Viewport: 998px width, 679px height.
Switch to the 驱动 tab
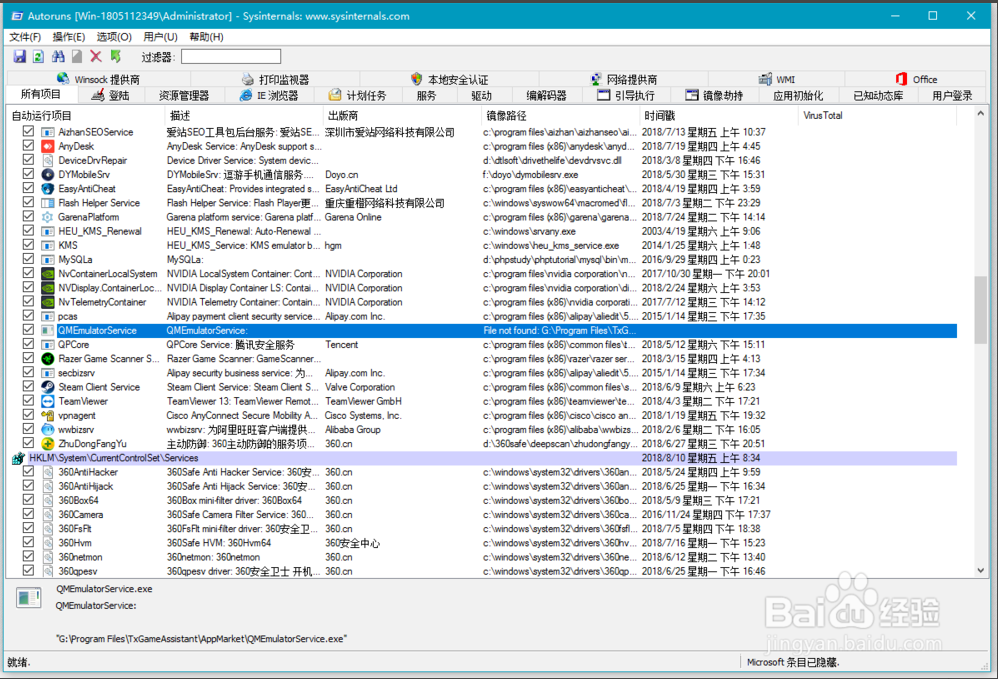coord(481,95)
